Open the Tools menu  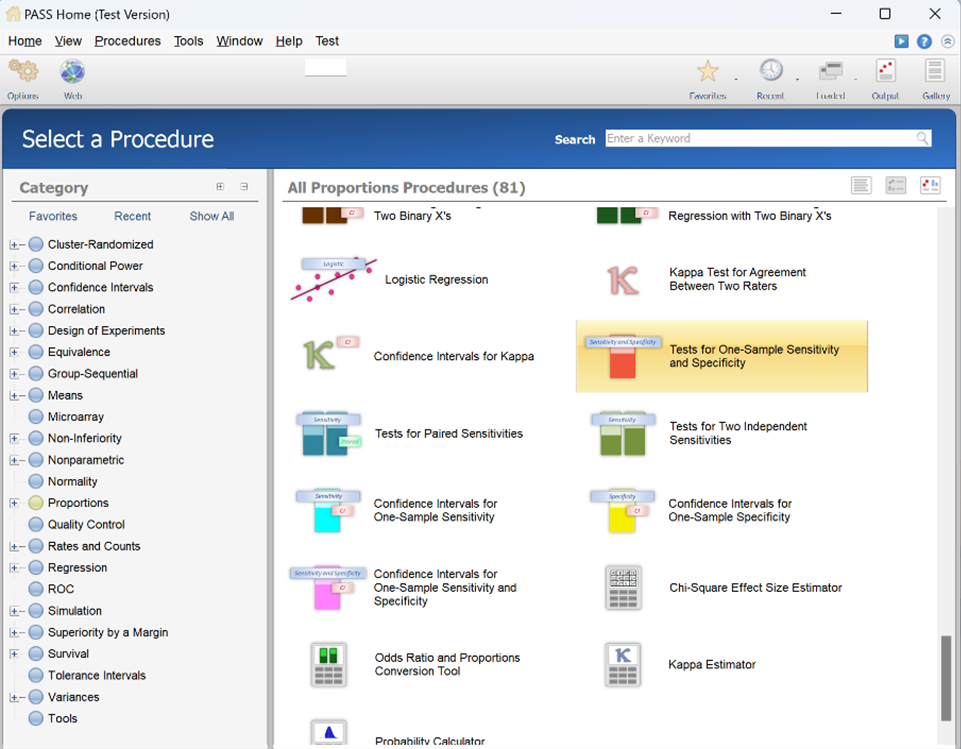point(188,41)
